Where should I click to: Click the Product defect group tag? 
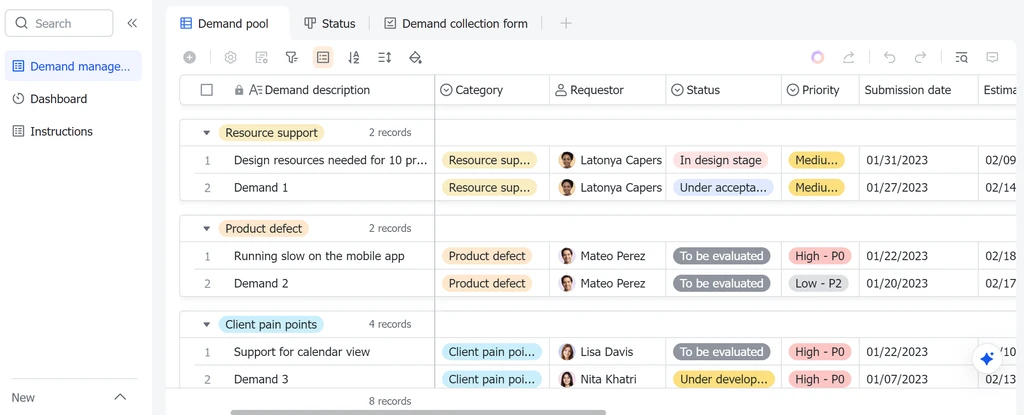[x=263, y=229]
